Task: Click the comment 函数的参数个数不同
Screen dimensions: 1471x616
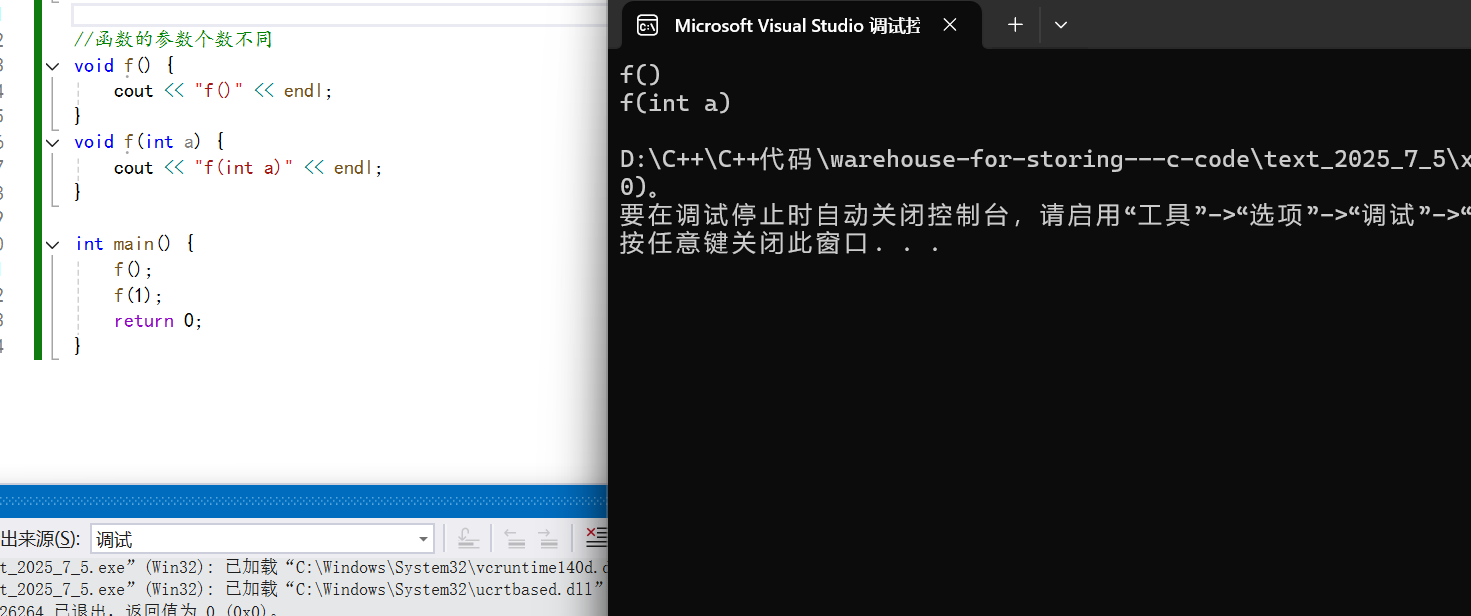Action: tap(173, 40)
